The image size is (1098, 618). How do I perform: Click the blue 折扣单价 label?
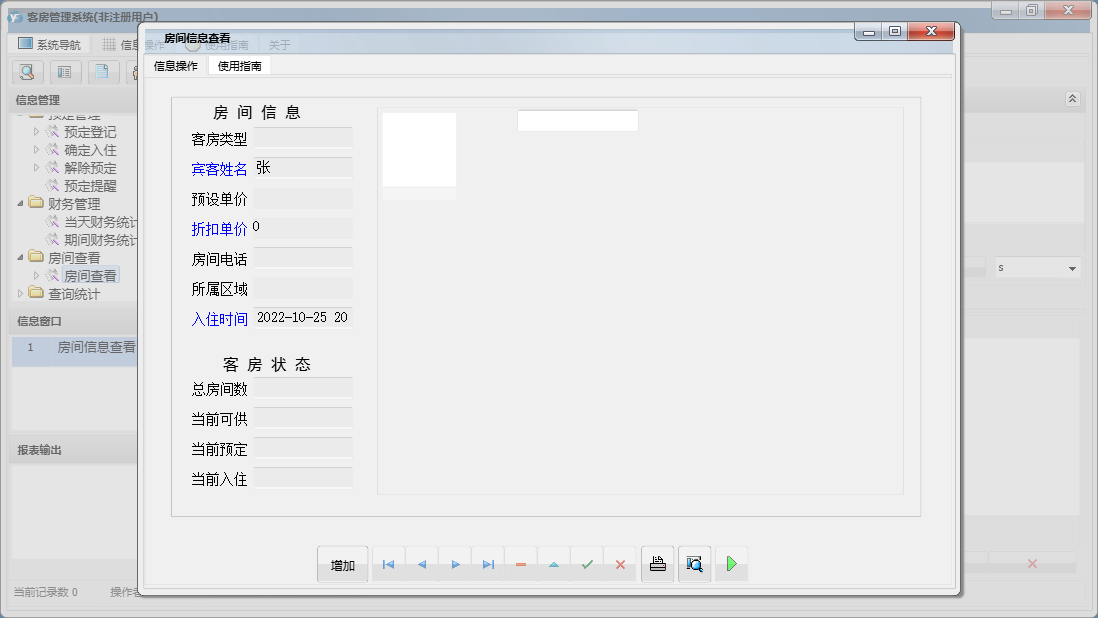point(219,230)
